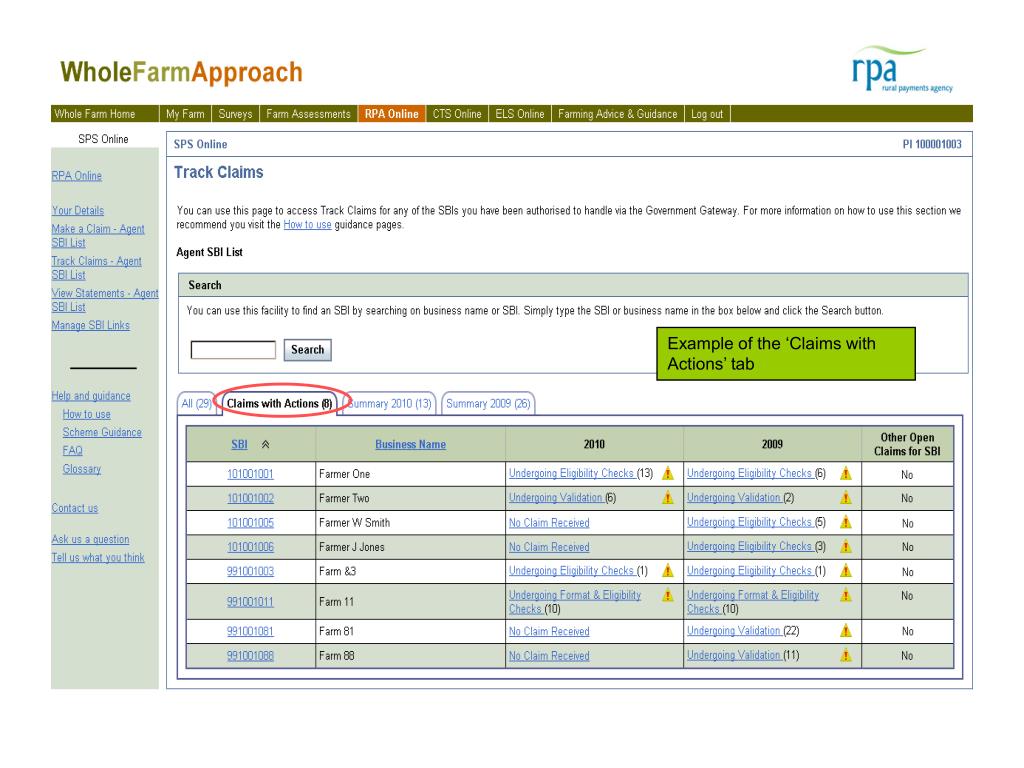Open the Contact us sidebar link
Screen dimensions: 1024x768
click(x=74, y=508)
